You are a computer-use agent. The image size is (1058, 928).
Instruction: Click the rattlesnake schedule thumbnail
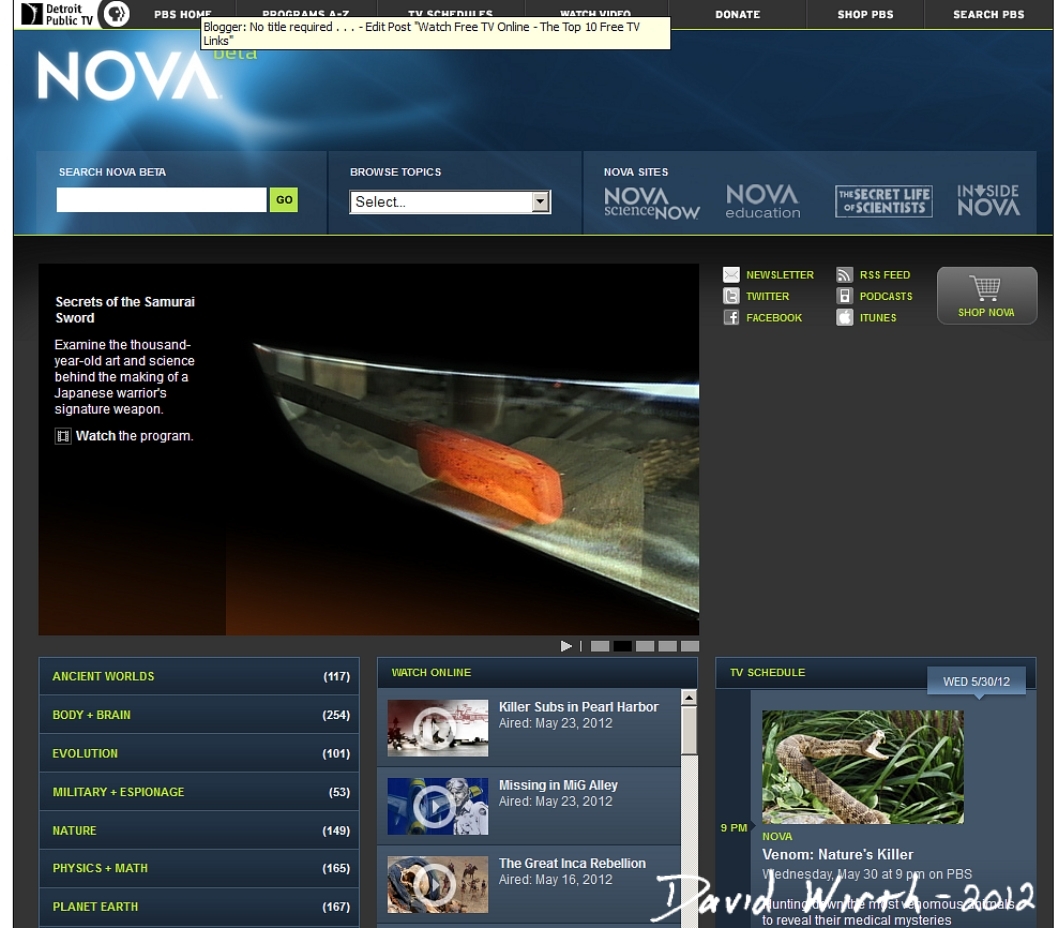tap(862, 767)
